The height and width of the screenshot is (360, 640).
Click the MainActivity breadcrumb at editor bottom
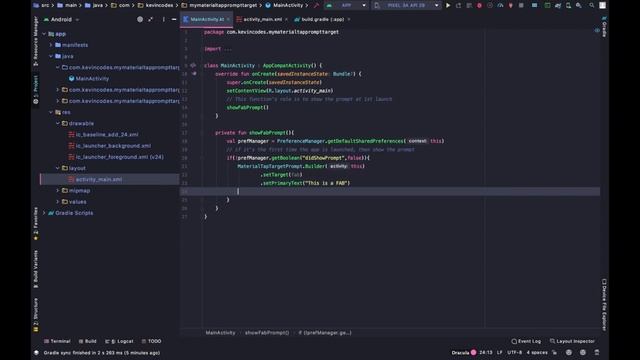click(x=220, y=333)
